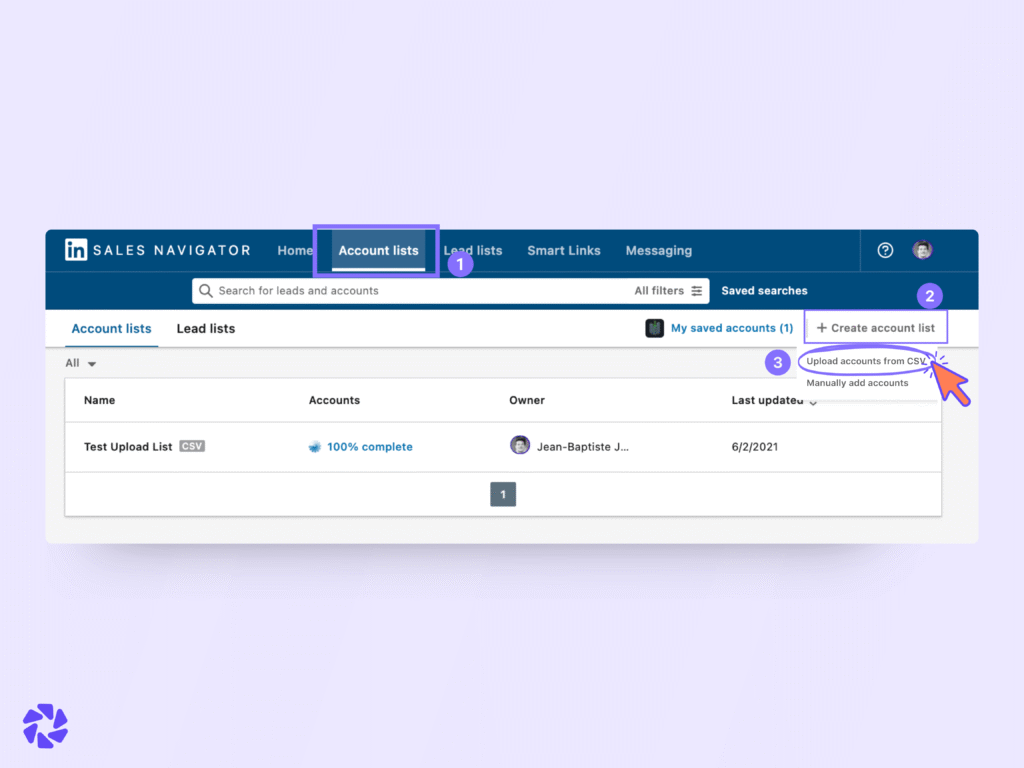Toggle the Last updated sort chevron
This screenshot has height=768, width=1024.
[x=814, y=402]
